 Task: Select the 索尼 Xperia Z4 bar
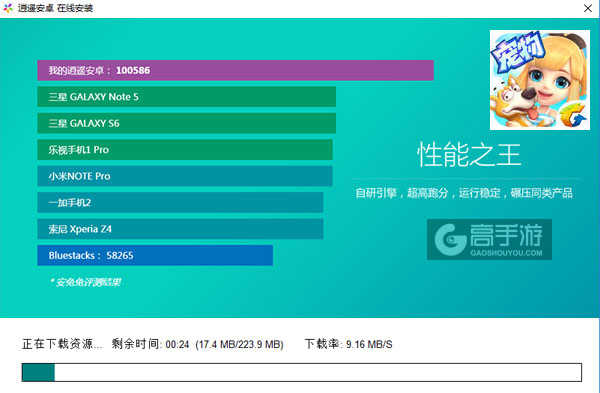tap(180, 229)
